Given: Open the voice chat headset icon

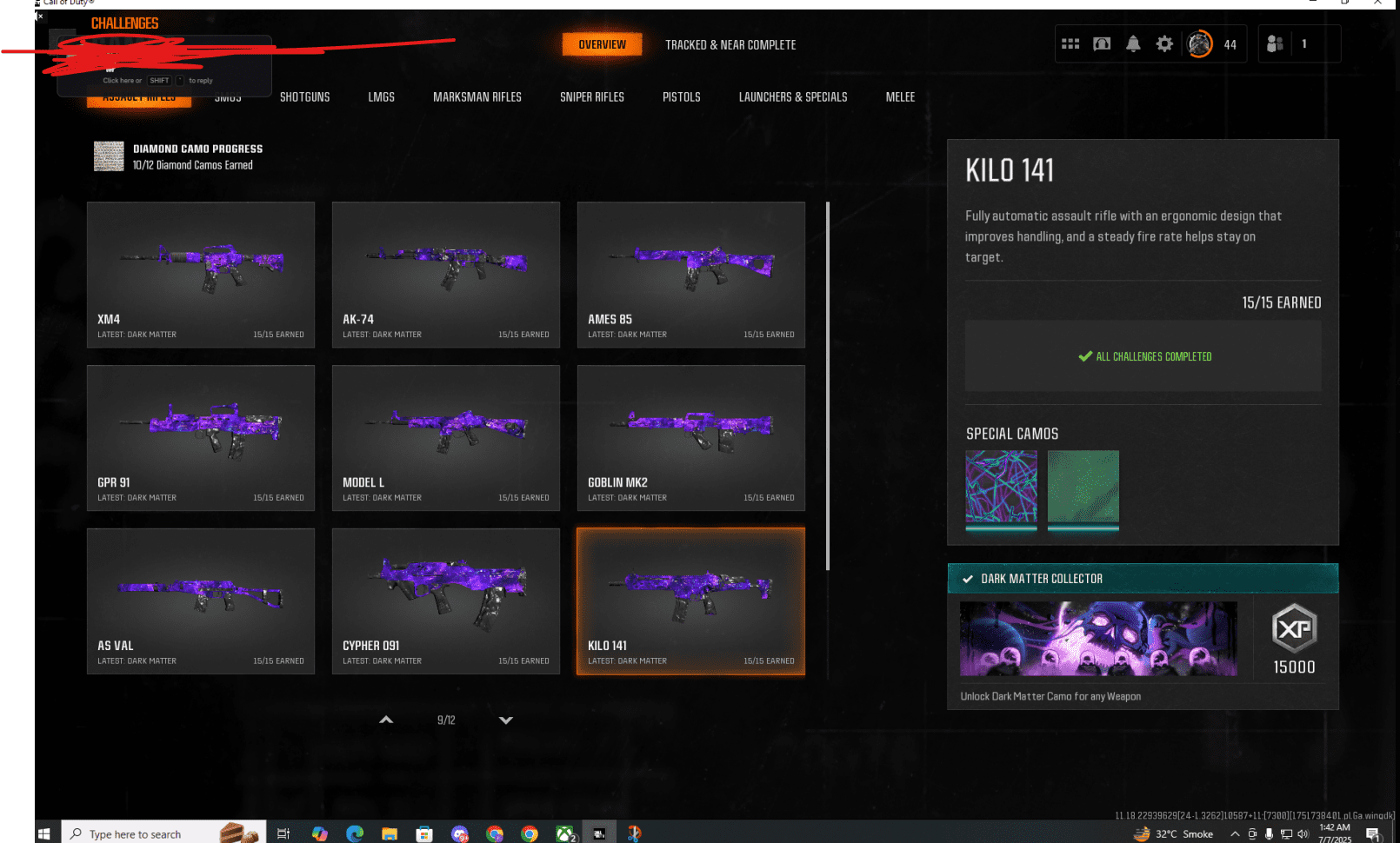Looking at the screenshot, I should pos(1102,44).
